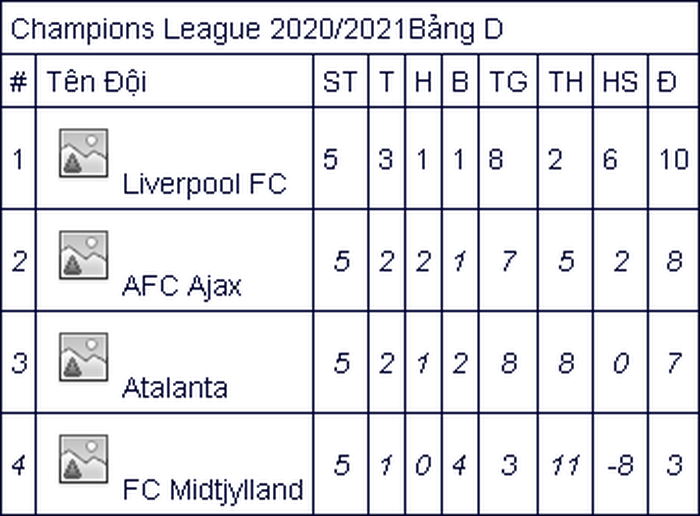
Task: Click the AFC Ajax team logo placeholder
Action: pyautogui.click(x=83, y=255)
